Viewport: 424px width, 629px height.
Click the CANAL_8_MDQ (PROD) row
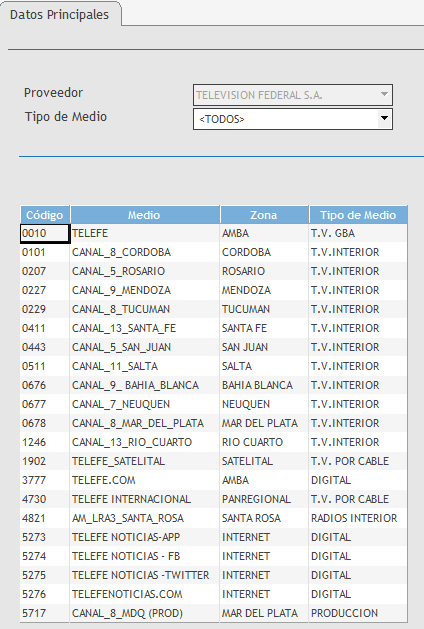(x=213, y=613)
